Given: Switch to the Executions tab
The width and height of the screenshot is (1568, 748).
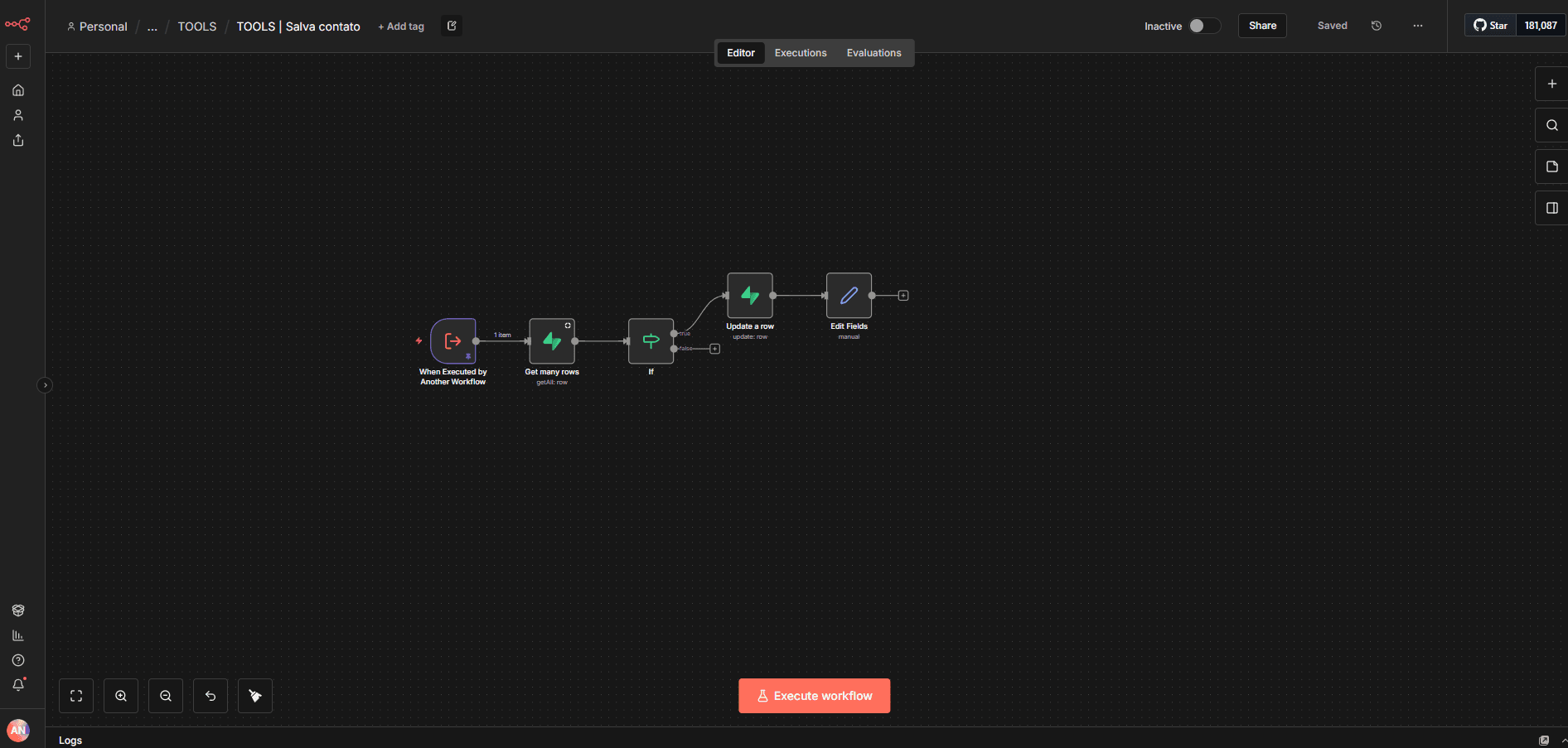Looking at the screenshot, I should pos(800,53).
